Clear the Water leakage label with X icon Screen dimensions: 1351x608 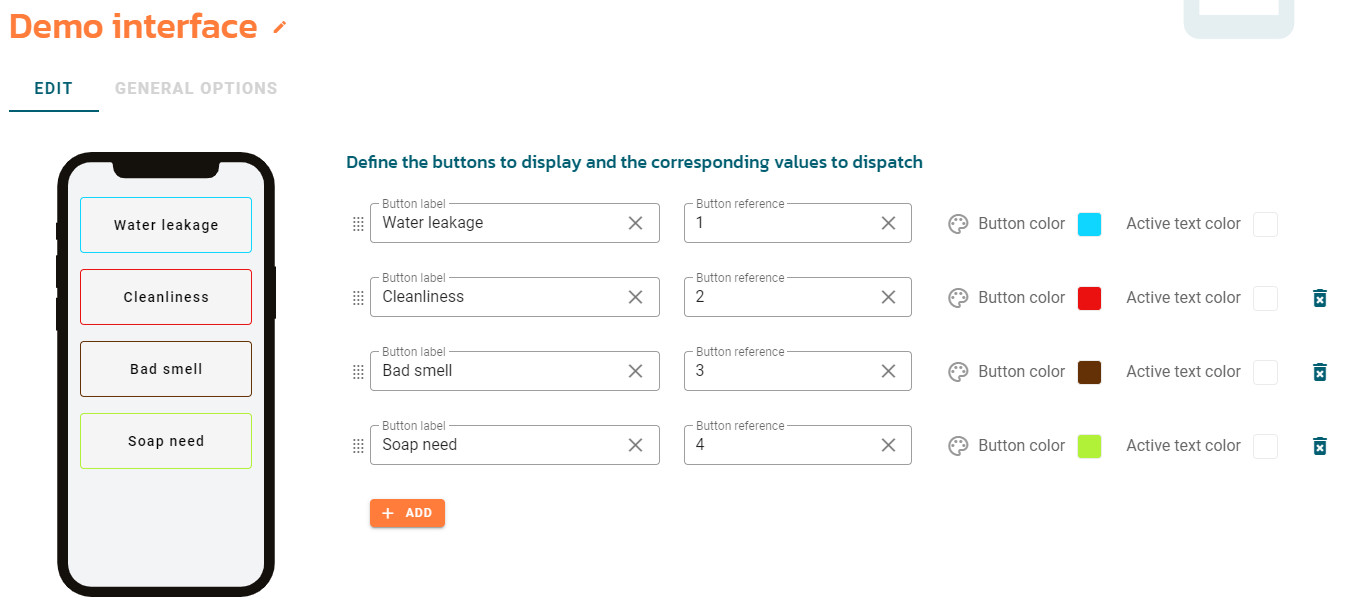pyautogui.click(x=635, y=223)
